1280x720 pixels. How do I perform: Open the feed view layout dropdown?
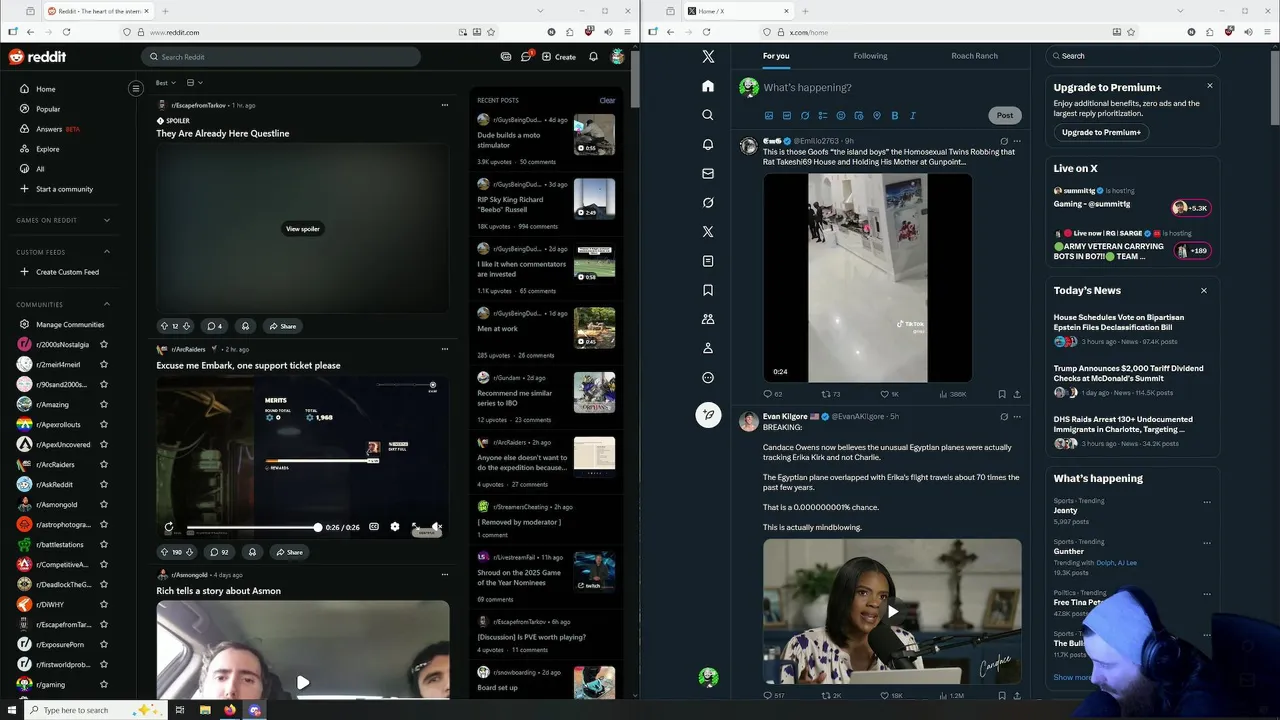click(x=194, y=83)
